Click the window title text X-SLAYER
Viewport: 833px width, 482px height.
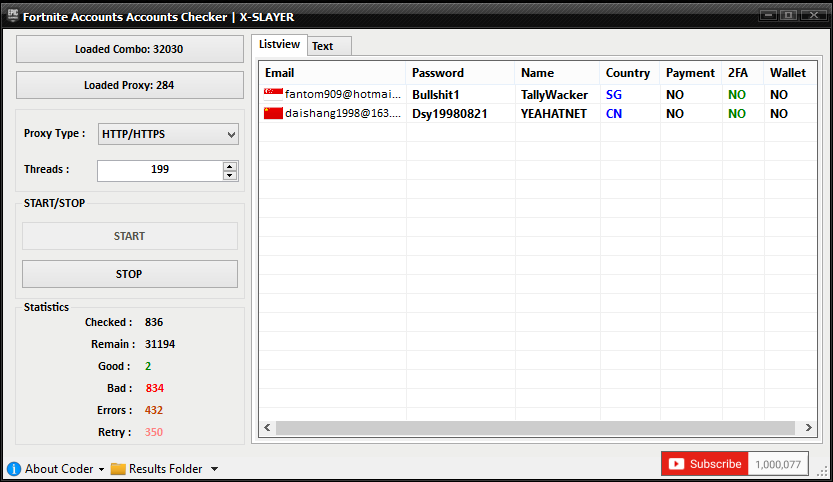tap(267, 17)
